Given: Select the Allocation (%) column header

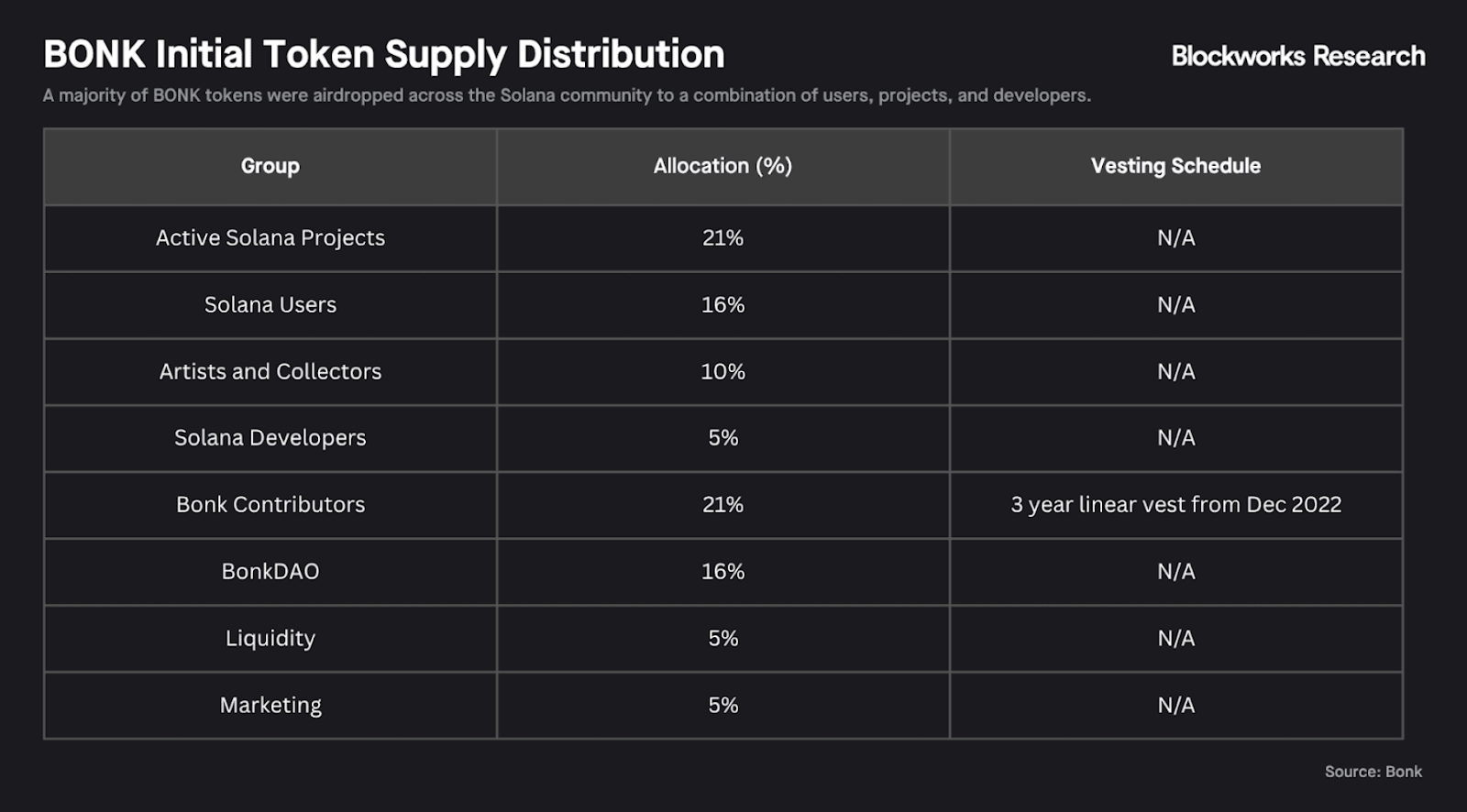Looking at the screenshot, I should tap(722, 166).
